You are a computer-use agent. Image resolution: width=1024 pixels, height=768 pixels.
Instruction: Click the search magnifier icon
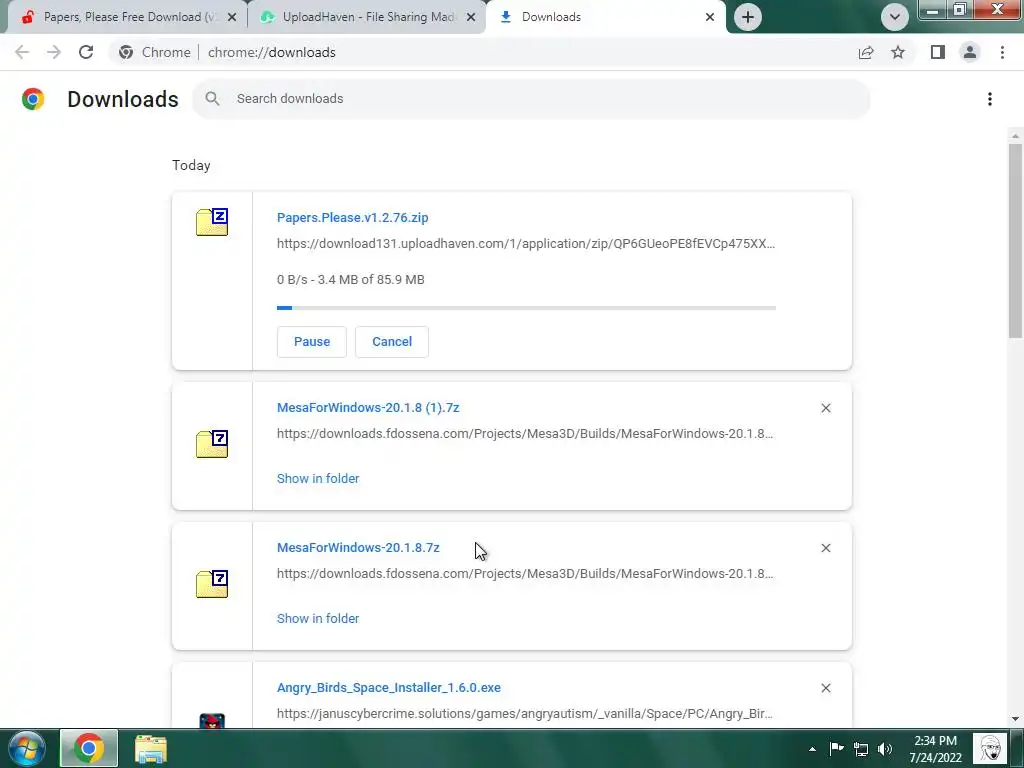coord(212,99)
